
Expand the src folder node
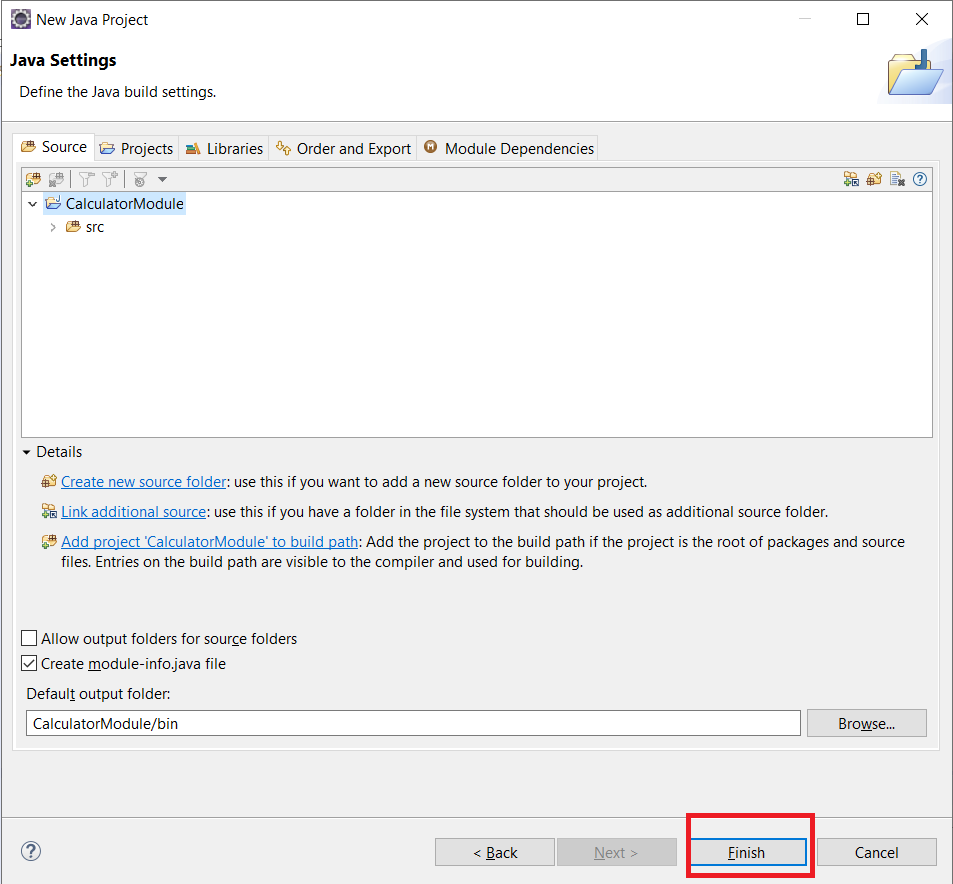[53, 227]
